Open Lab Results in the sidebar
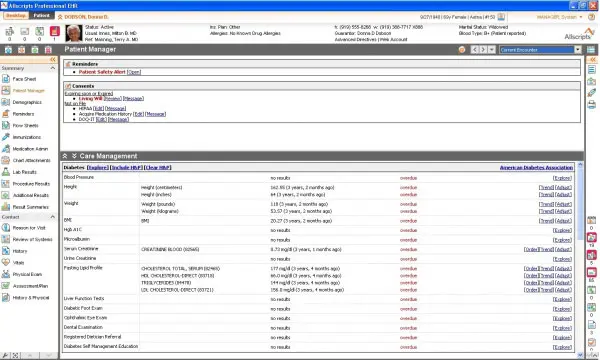Screen dimensions: 600x360 (24, 172)
